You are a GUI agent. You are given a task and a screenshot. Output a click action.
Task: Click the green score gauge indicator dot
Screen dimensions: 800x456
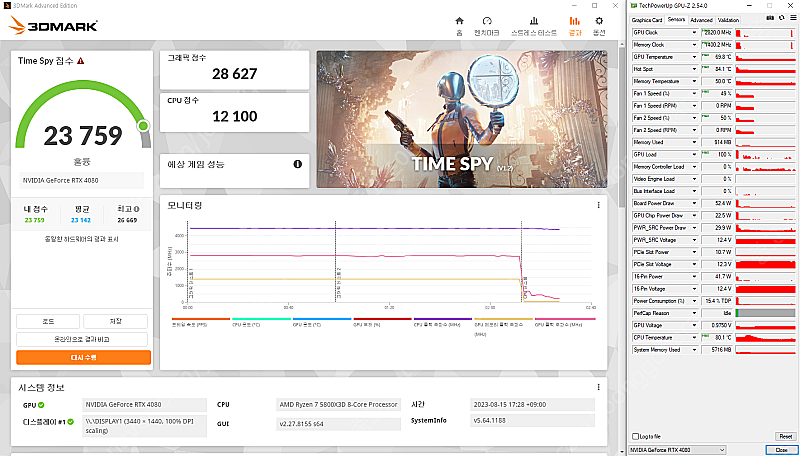(143, 125)
